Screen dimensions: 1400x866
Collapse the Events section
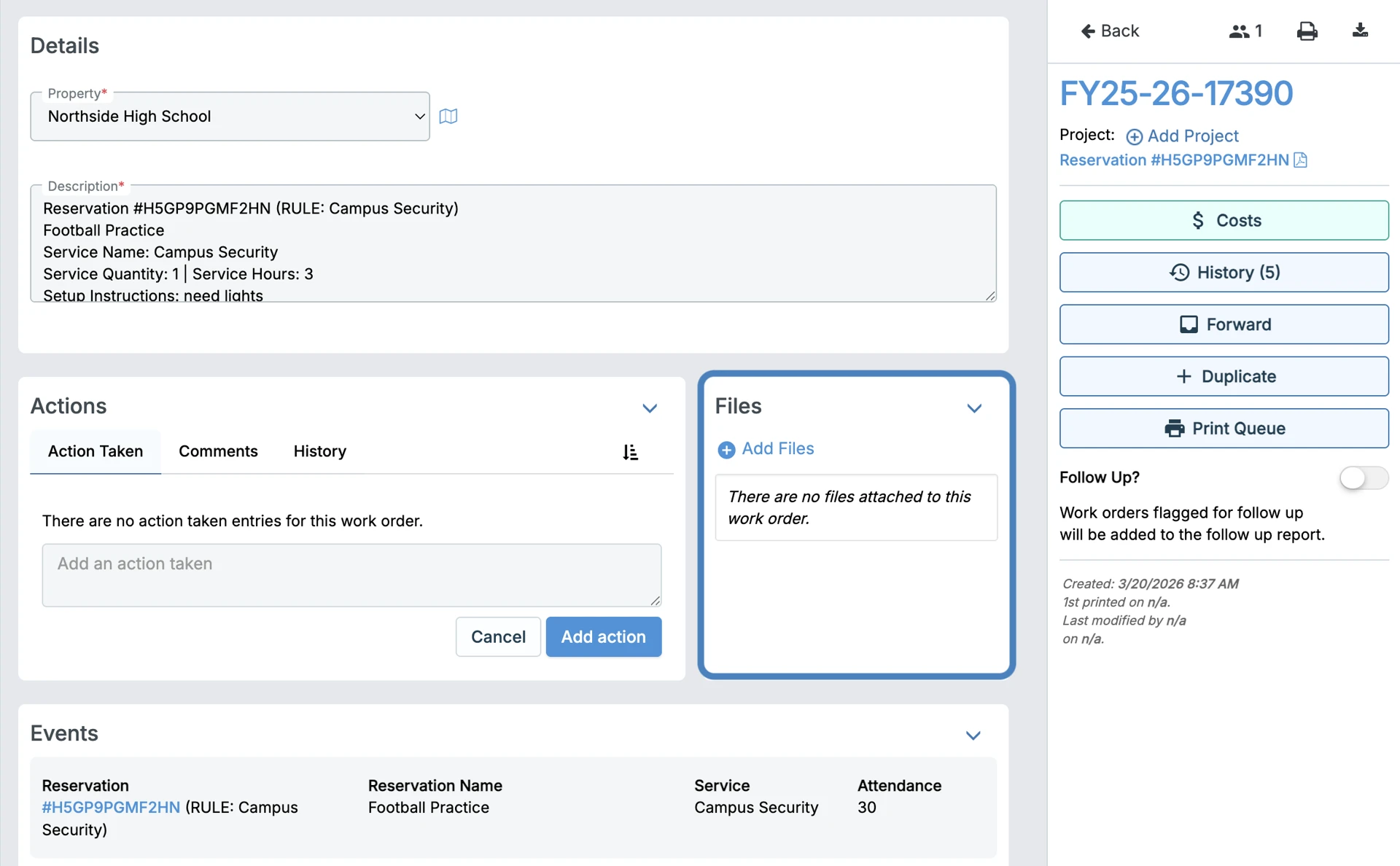[973, 736]
